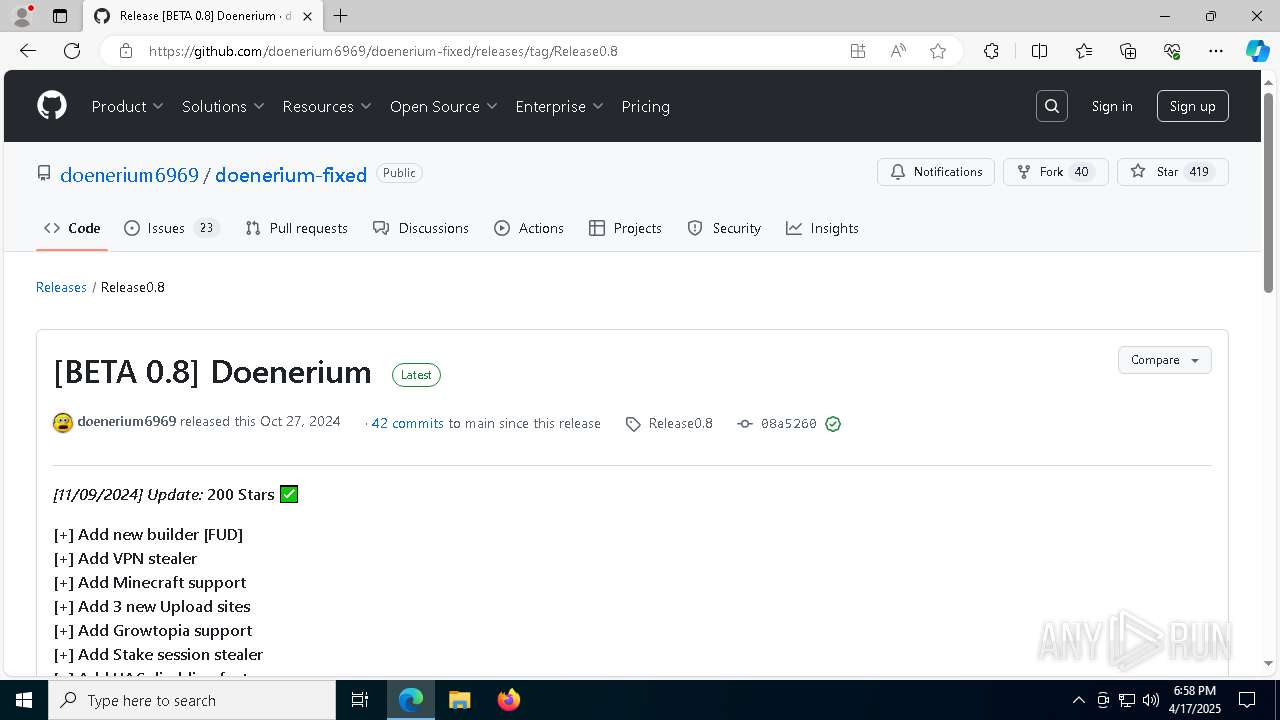Open the Issues tab

coord(171,228)
